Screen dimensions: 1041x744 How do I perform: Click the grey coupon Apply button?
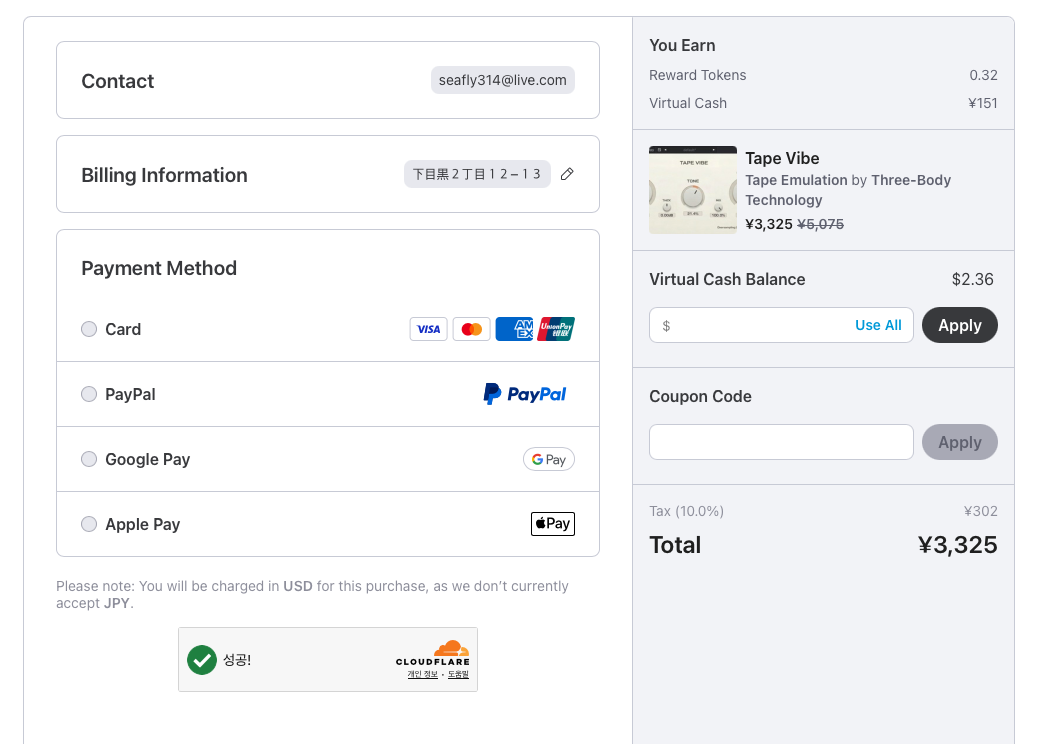pos(959,442)
